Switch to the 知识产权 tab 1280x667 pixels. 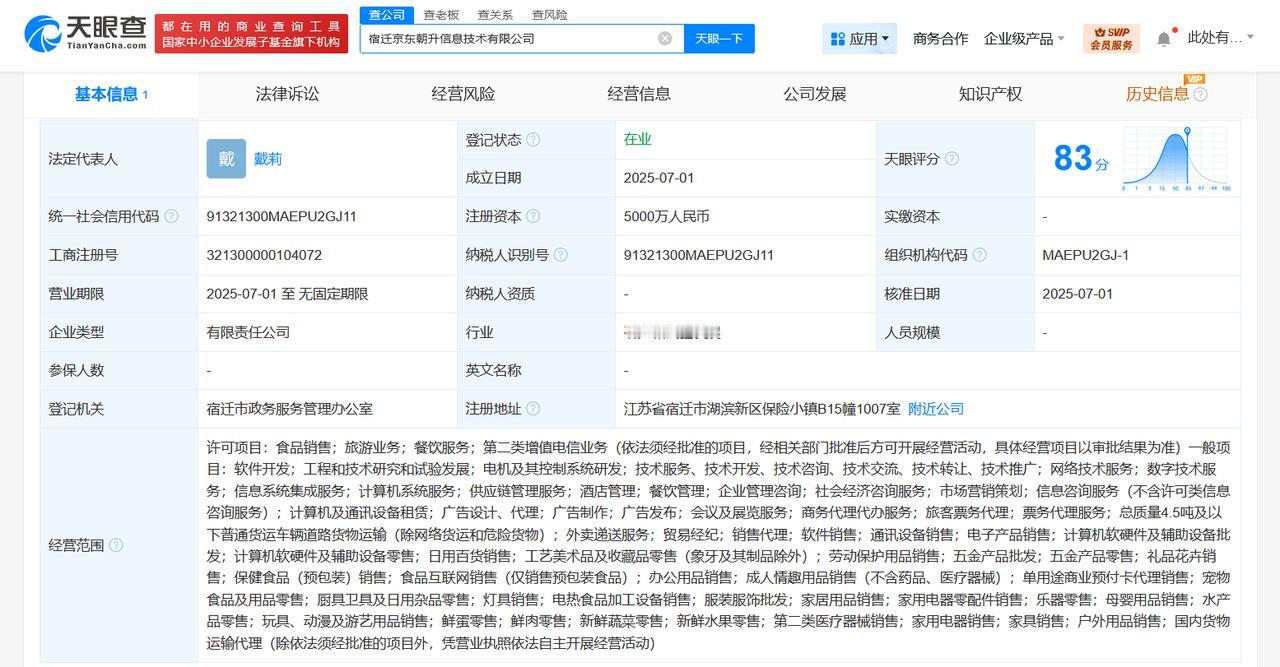pyautogui.click(x=990, y=94)
